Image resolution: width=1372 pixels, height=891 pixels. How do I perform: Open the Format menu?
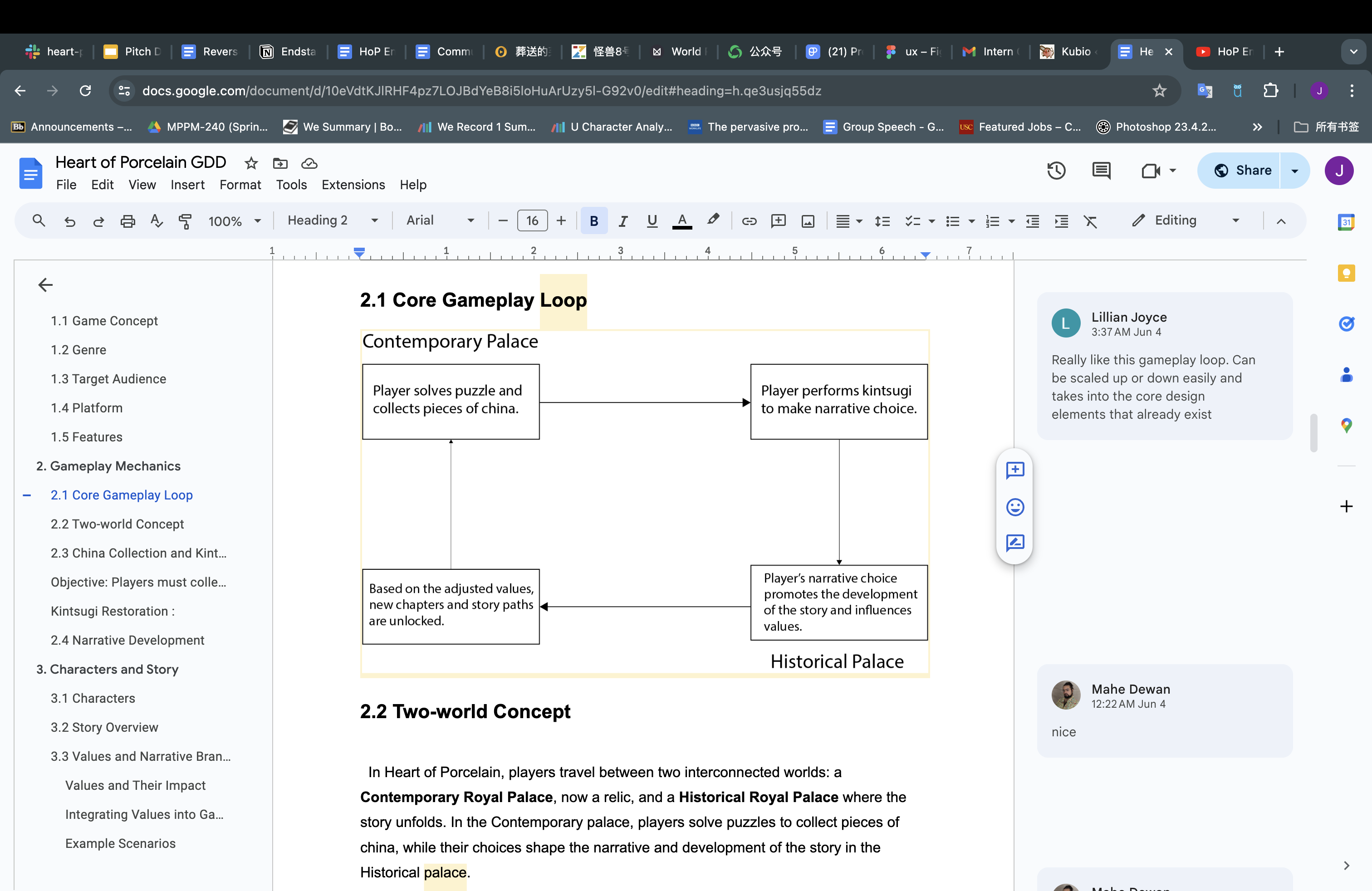(240, 185)
